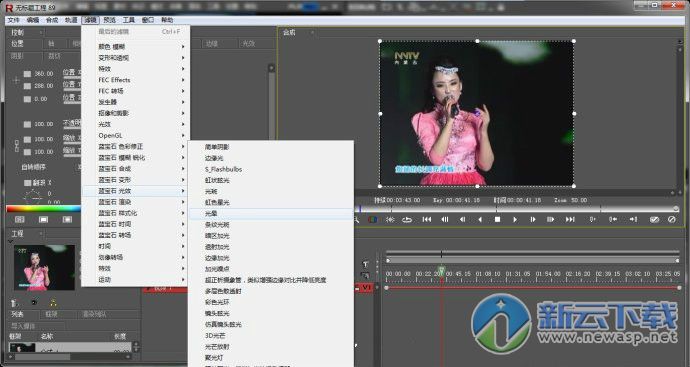Select 光晕 highlighted submenu item
Viewport: 690px width, 367px height.
tap(271, 213)
